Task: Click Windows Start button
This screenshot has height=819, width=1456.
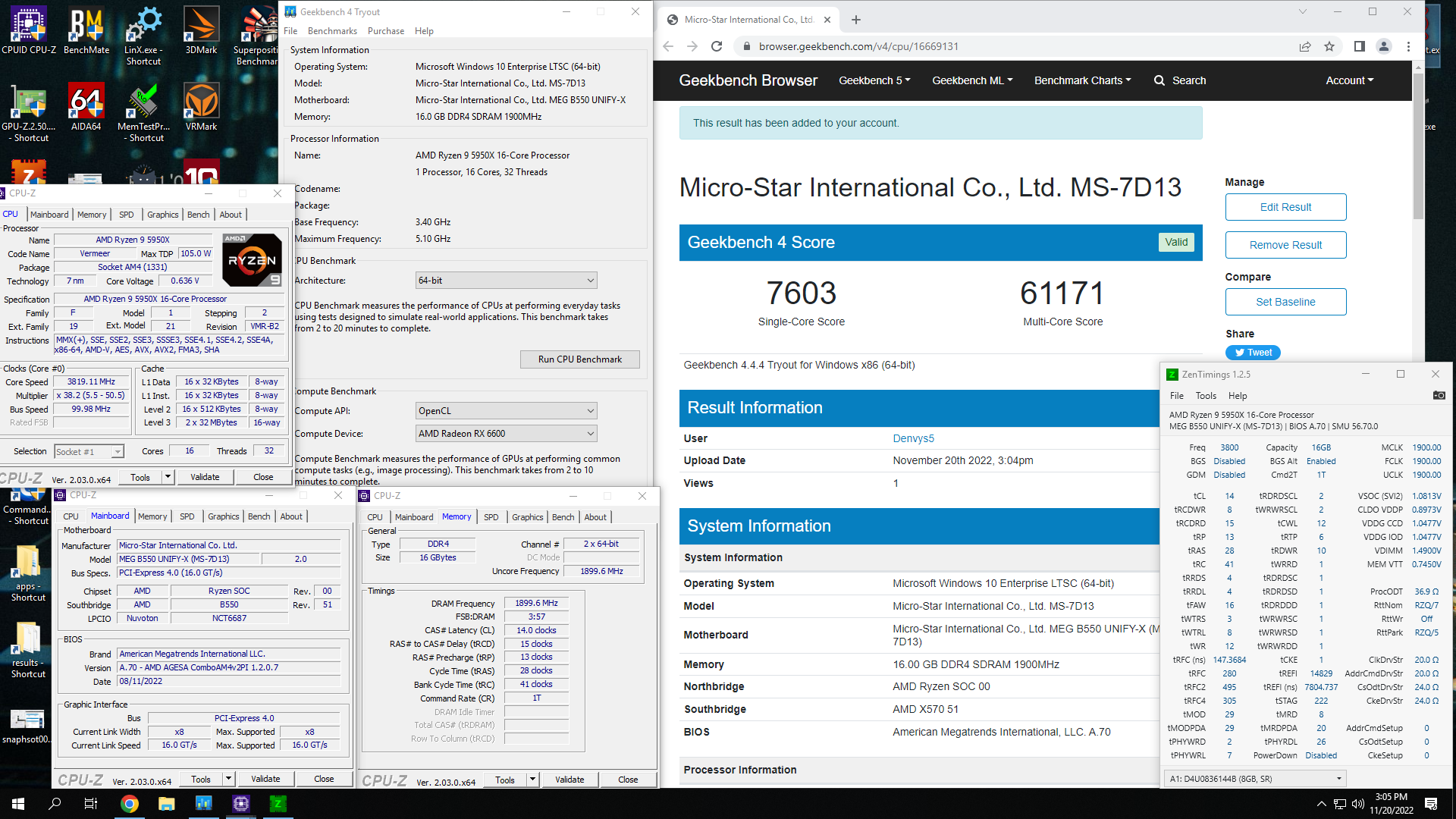Action: coord(18,804)
